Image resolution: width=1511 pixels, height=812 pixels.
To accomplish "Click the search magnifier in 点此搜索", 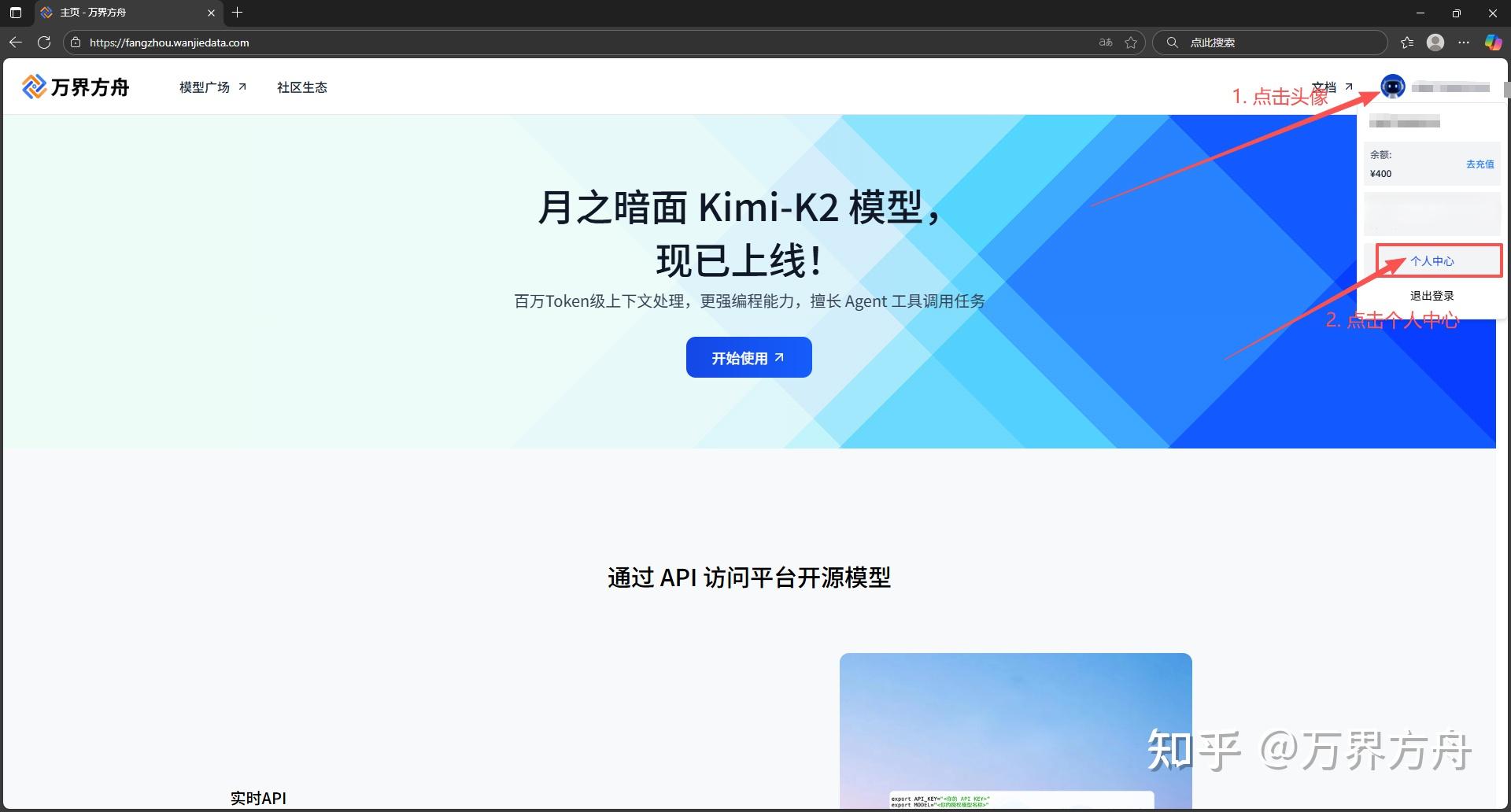I will 1173,42.
